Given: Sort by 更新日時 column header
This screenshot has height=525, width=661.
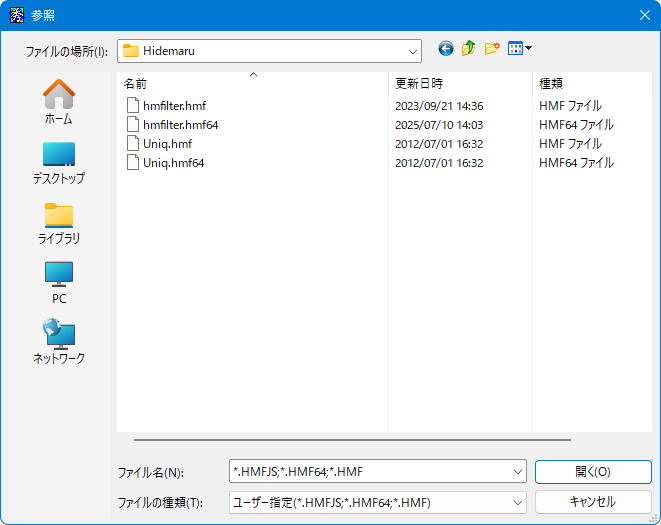Looking at the screenshot, I should (x=460, y=83).
